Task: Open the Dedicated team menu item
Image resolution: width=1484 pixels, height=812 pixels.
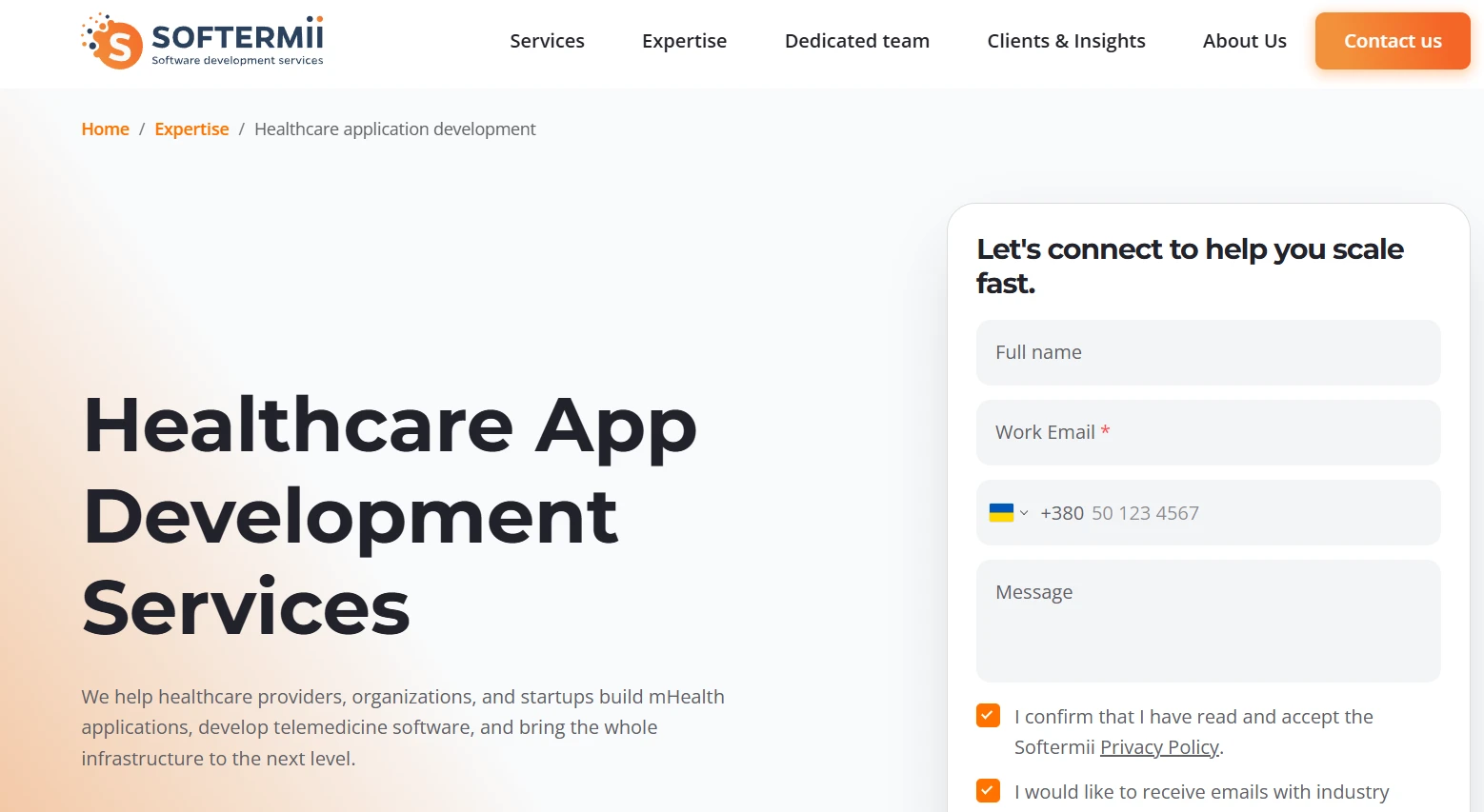Action: click(x=857, y=41)
